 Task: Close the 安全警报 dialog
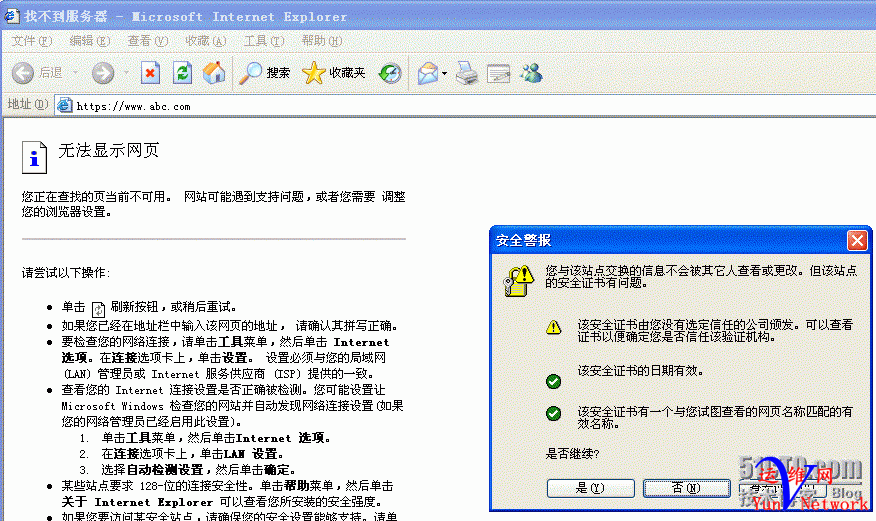[x=857, y=241]
